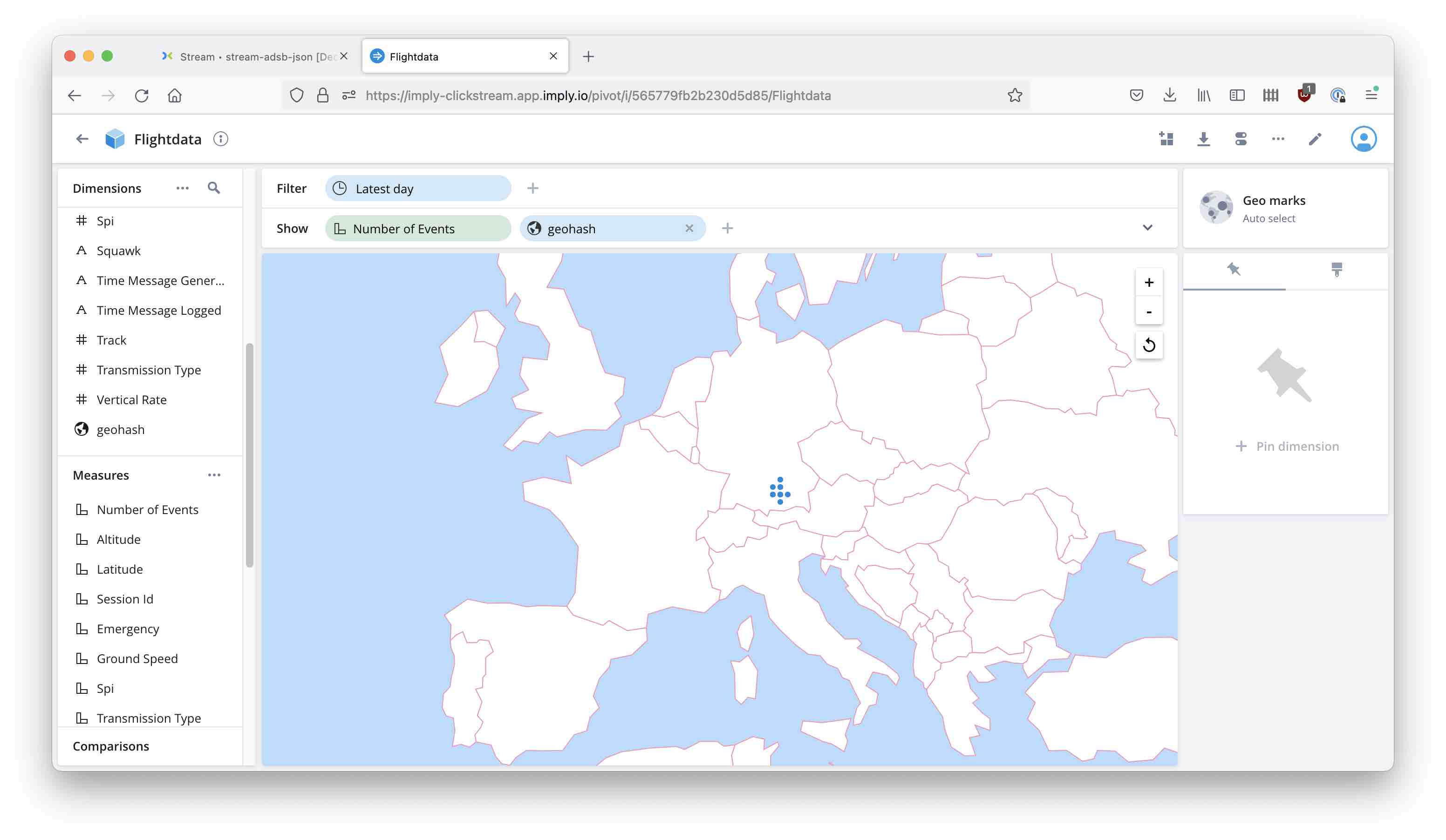Switch to the pinned dimensions tab
This screenshot has height=840, width=1446.
coord(1234,270)
